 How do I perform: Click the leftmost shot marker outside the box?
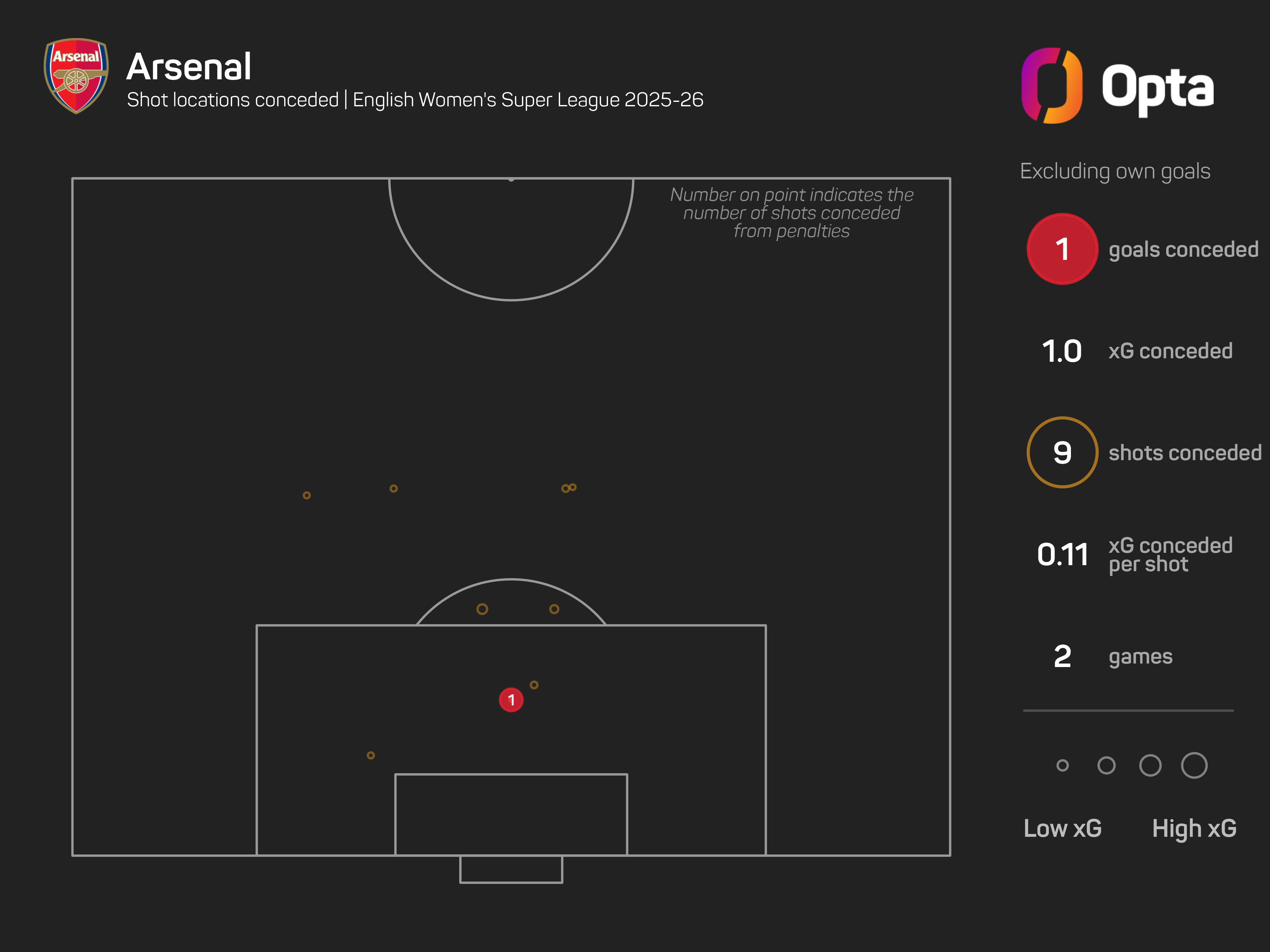[x=307, y=495]
